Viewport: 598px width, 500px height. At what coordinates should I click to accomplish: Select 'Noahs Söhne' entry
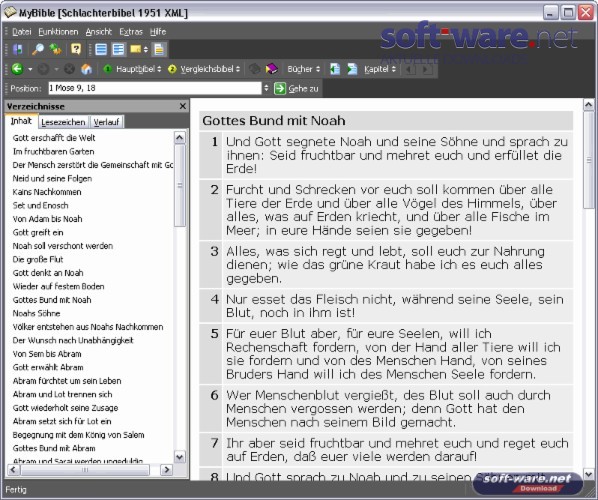click(37, 314)
